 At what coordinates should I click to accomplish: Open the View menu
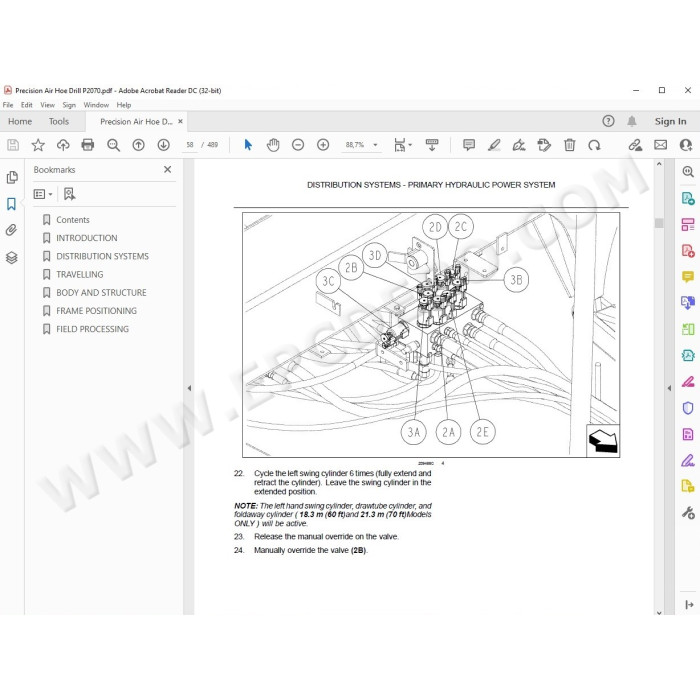coord(47,105)
